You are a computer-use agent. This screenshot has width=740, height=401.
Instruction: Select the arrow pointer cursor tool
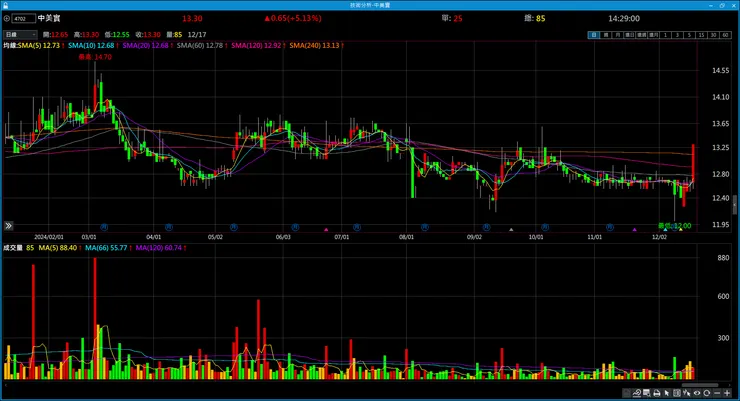tap(666, 393)
